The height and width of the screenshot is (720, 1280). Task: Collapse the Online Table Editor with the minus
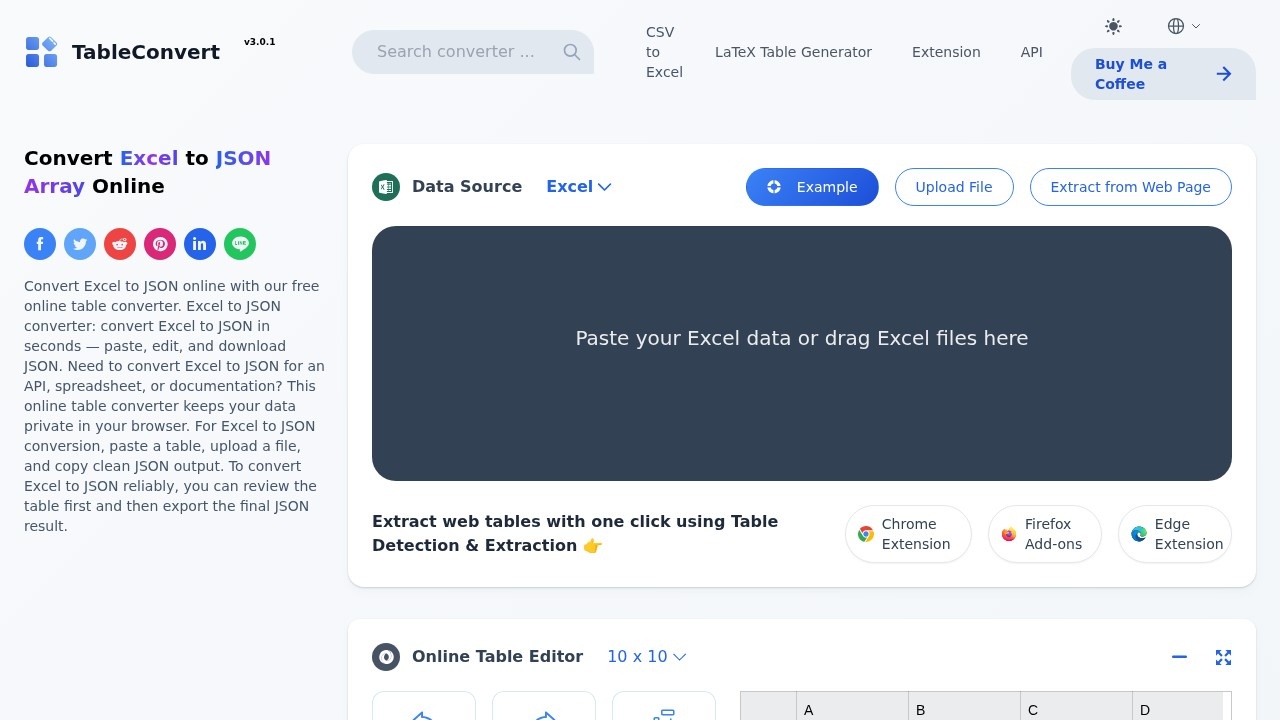(x=1179, y=657)
